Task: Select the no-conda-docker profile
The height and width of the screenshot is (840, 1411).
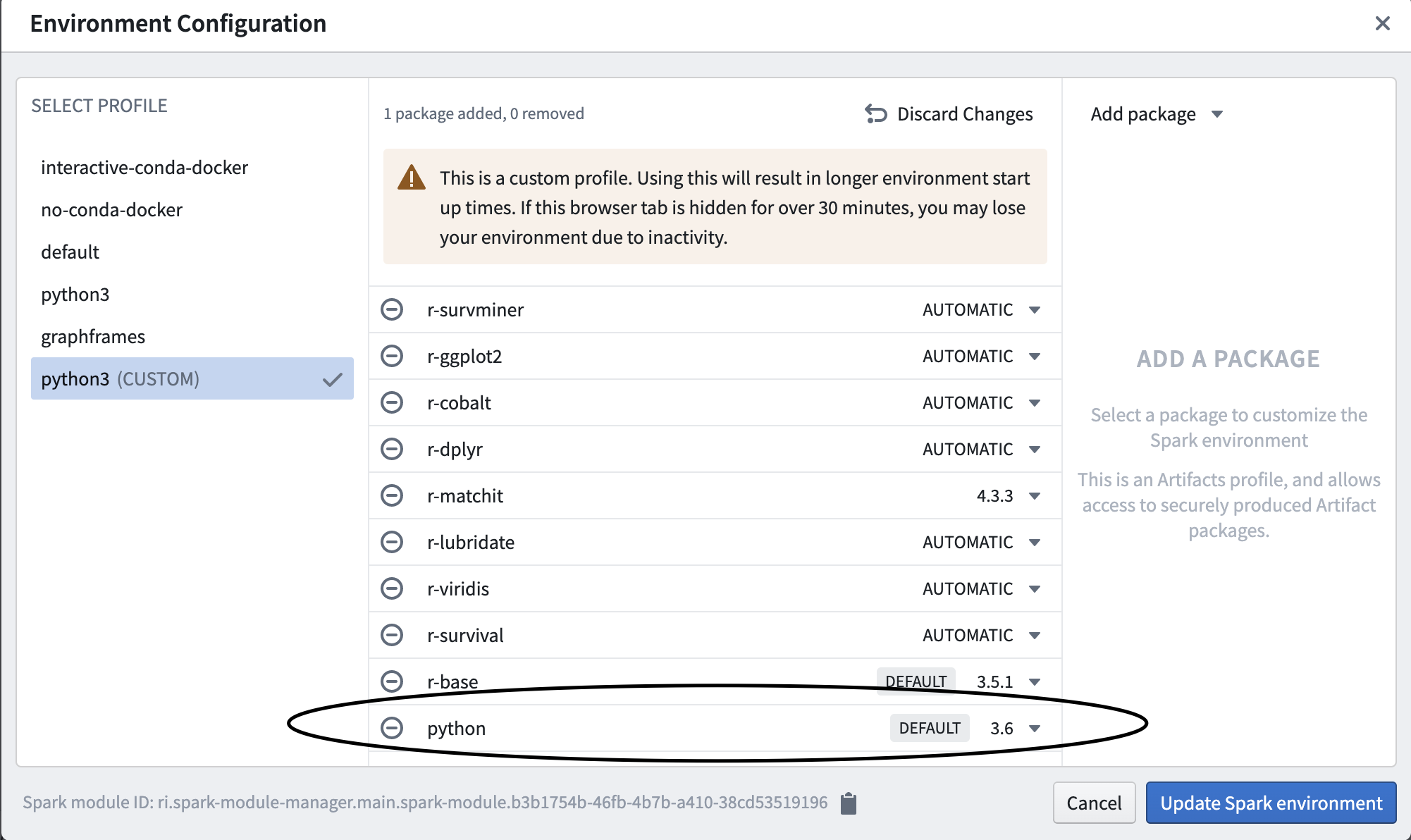Action: click(192, 209)
